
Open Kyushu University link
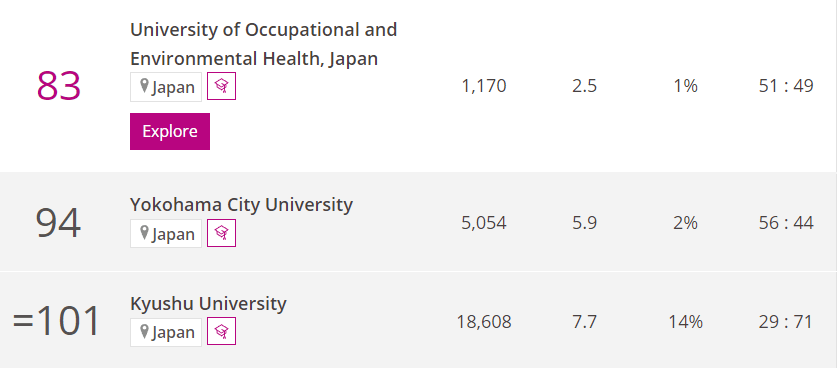pos(208,303)
